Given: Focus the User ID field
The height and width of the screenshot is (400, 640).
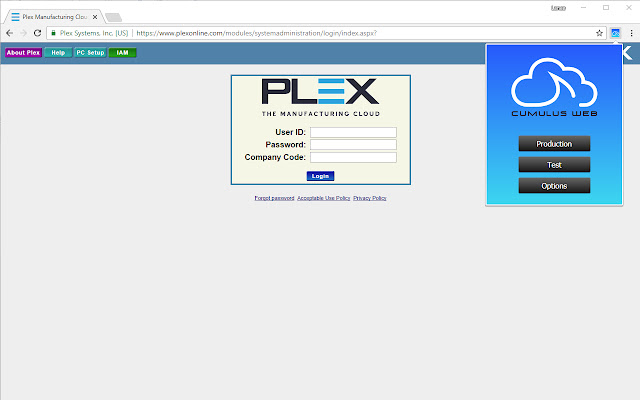Looking at the screenshot, I should [x=353, y=132].
